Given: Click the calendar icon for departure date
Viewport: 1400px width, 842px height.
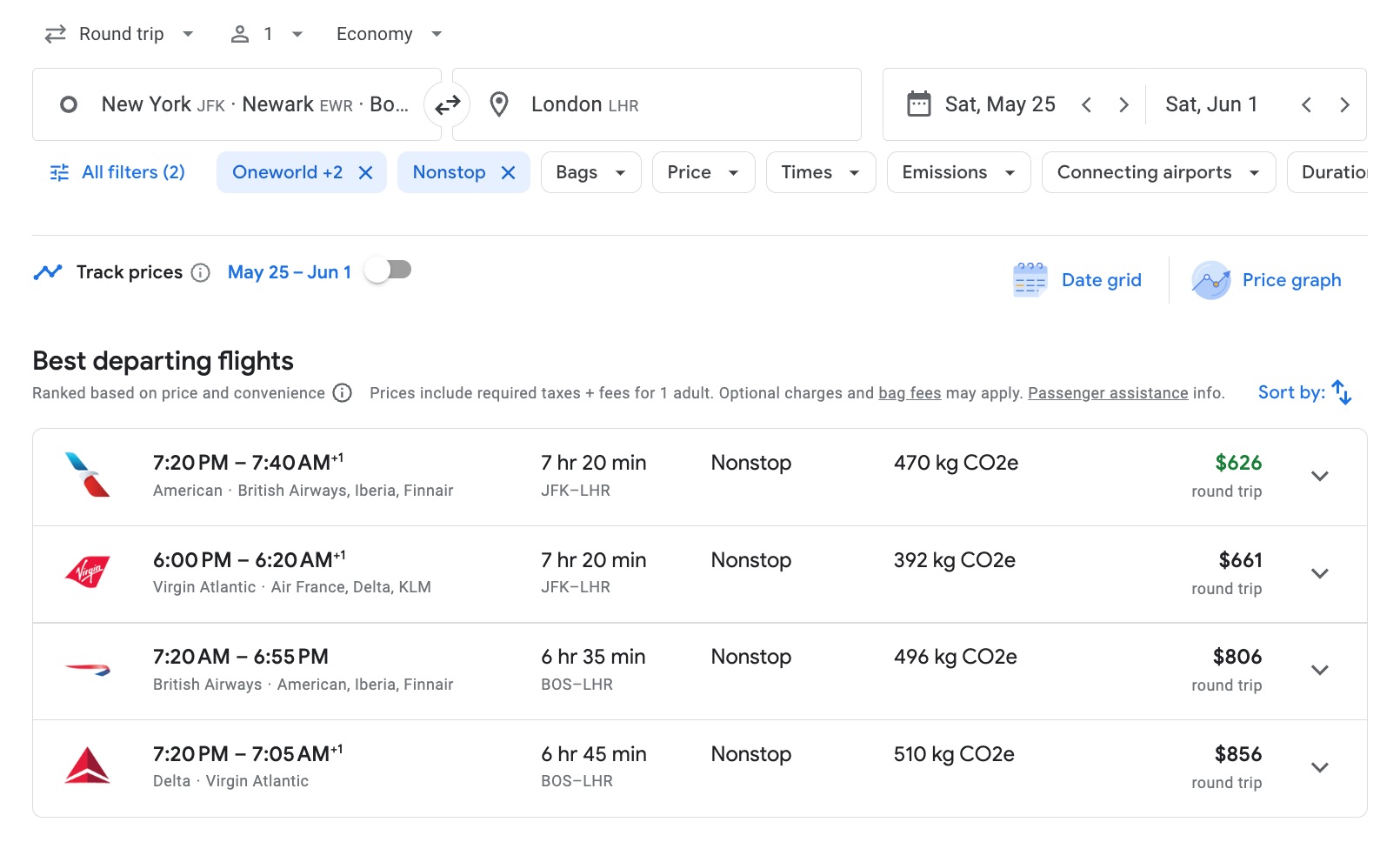Looking at the screenshot, I should (x=919, y=104).
